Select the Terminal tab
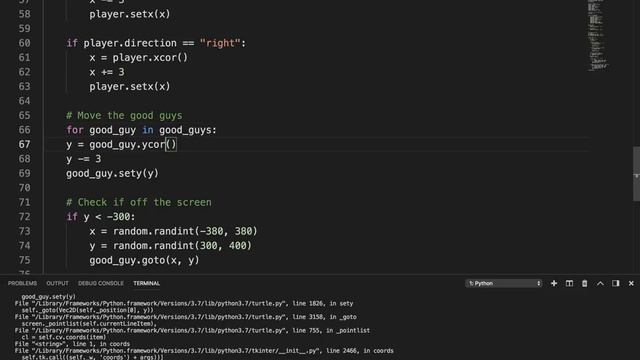 pyautogui.click(x=147, y=283)
